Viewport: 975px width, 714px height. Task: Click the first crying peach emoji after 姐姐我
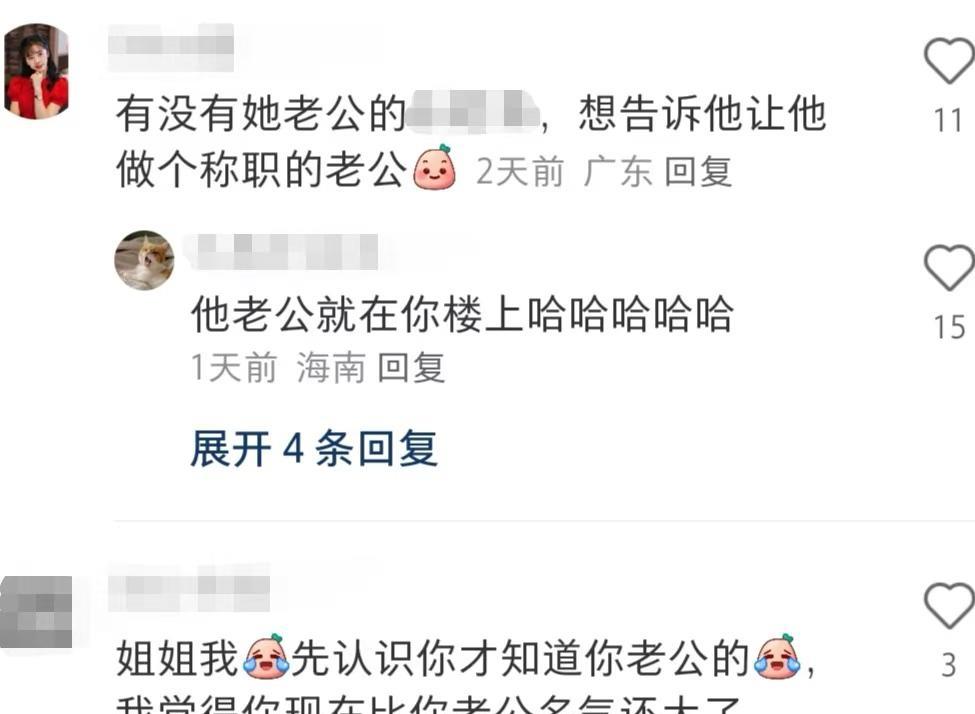[266, 656]
